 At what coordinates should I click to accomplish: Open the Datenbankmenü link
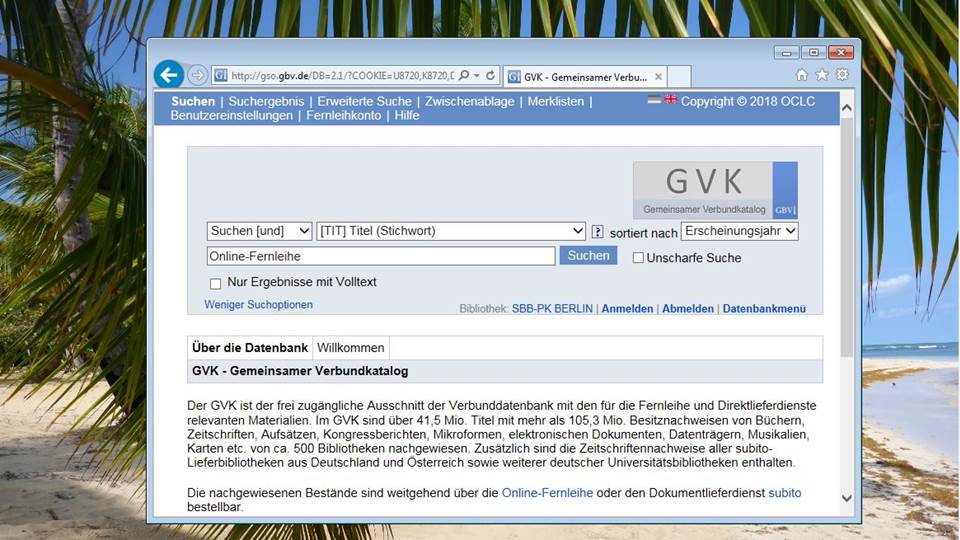764,309
